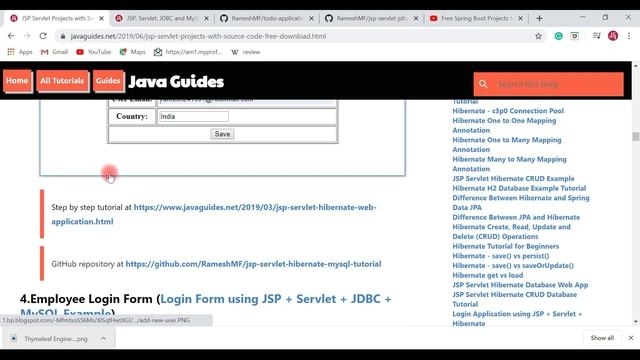Open the Maps bookmark
640x360 pixels.
[x=132, y=52]
